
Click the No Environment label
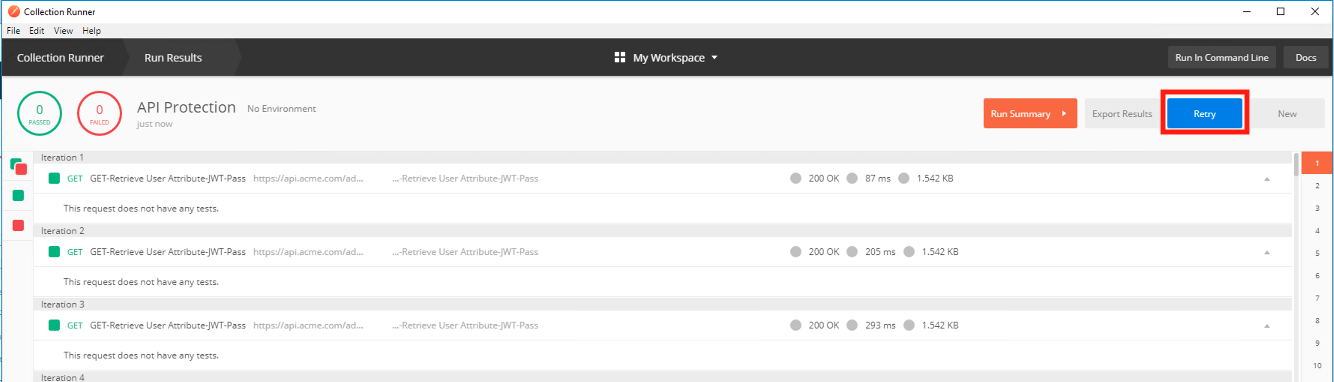[x=281, y=108]
